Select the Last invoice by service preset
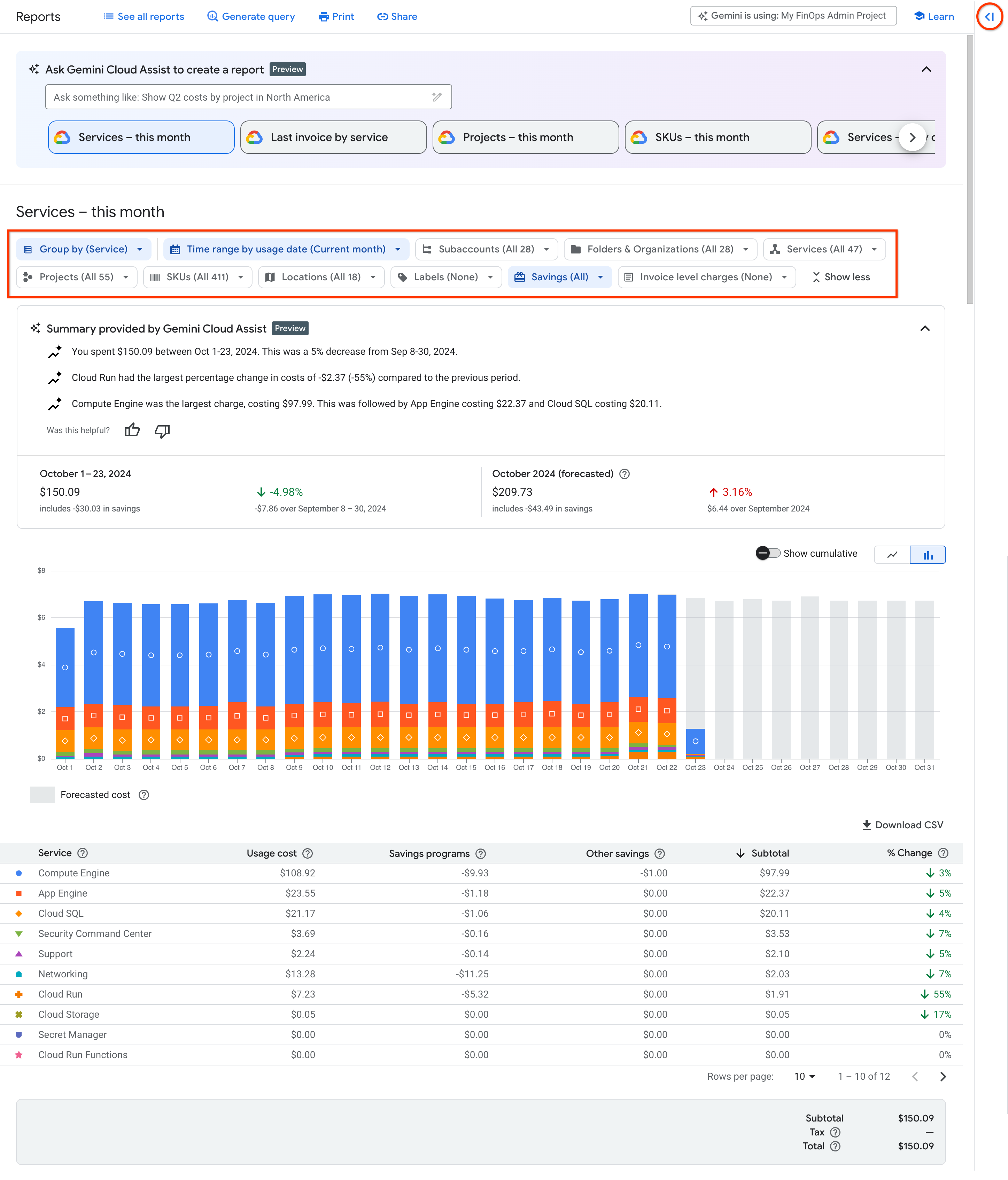Viewport: 1008px width, 1180px height. click(333, 137)
